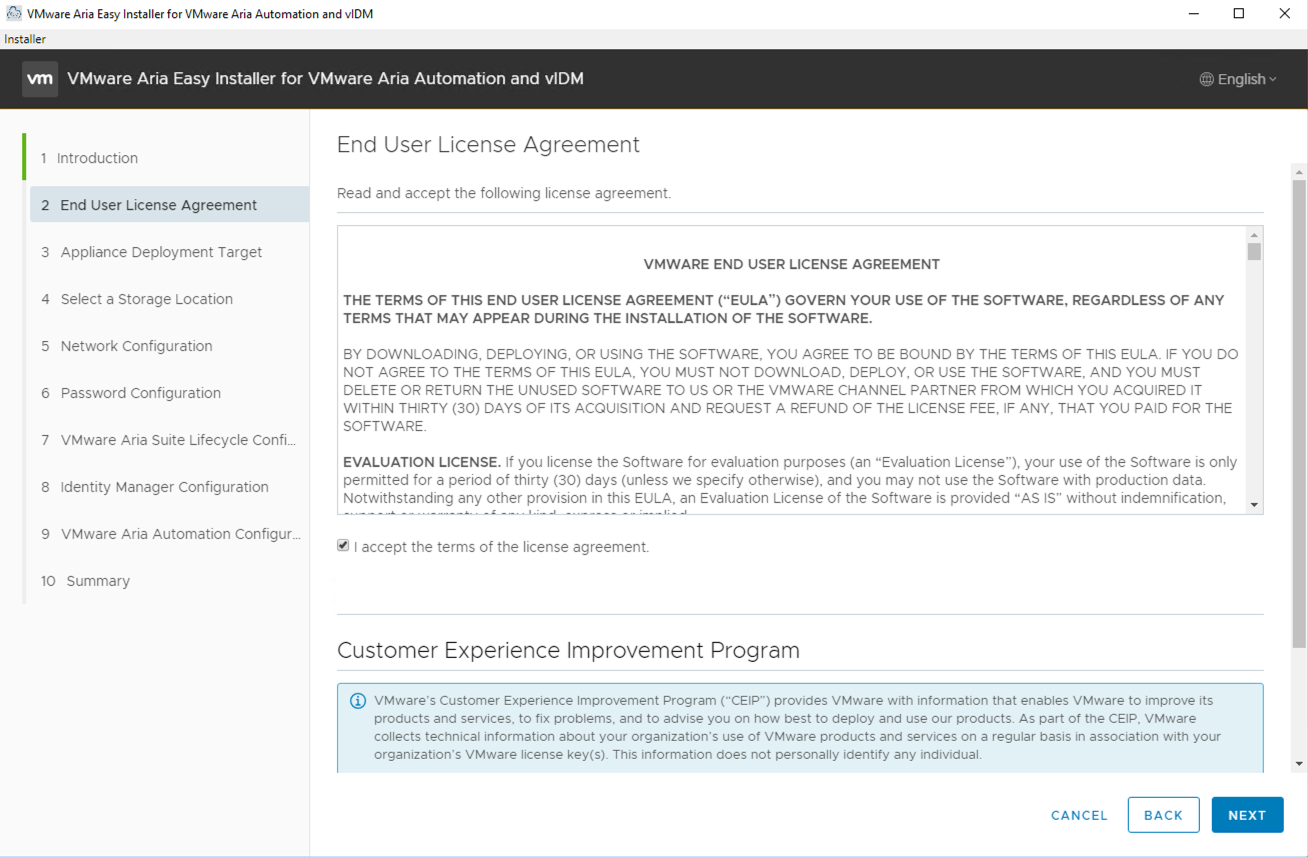1308x857 pixels.
Task: Close the installer window
Action: pos(1285,14)
